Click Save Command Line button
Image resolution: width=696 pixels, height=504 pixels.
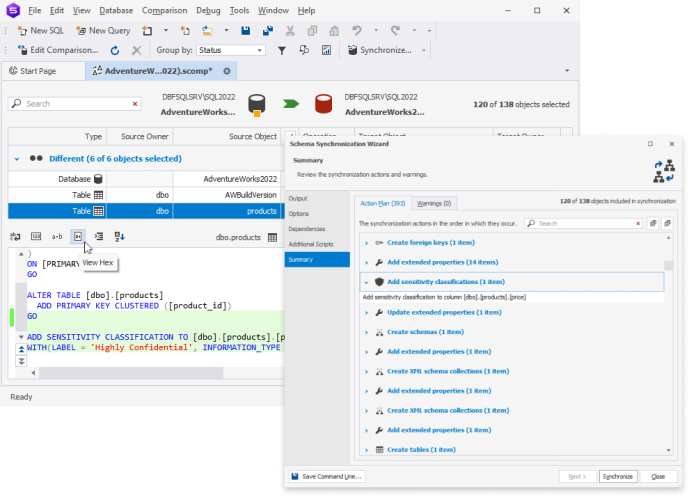pos(327,476)
